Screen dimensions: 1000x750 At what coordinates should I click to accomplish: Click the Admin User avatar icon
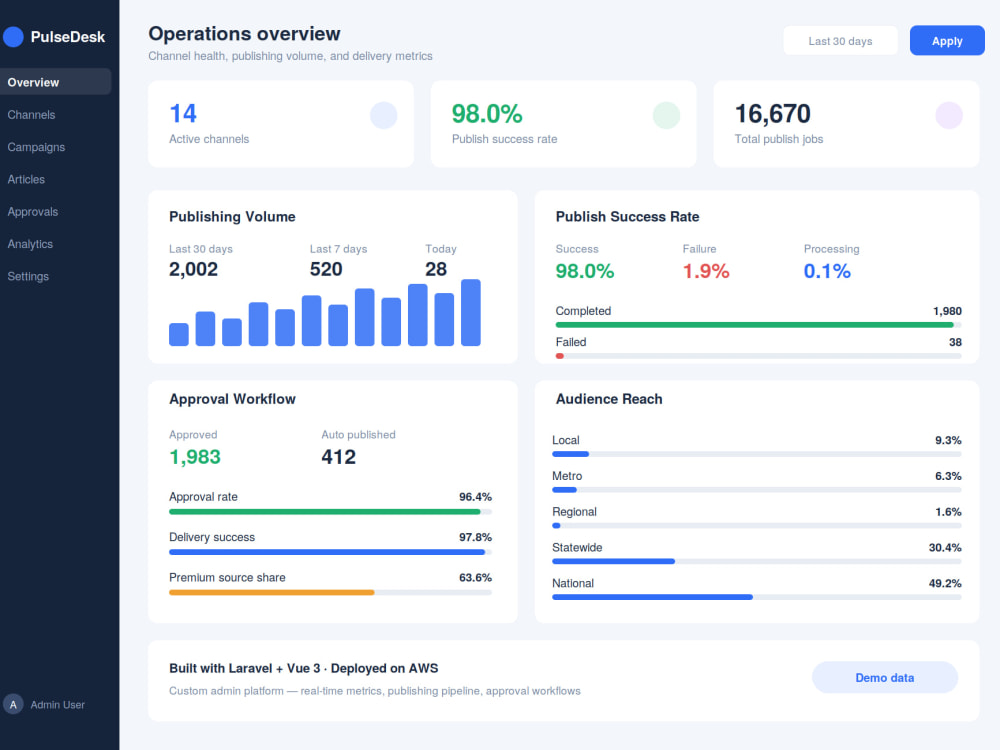[x=13, y=704]
